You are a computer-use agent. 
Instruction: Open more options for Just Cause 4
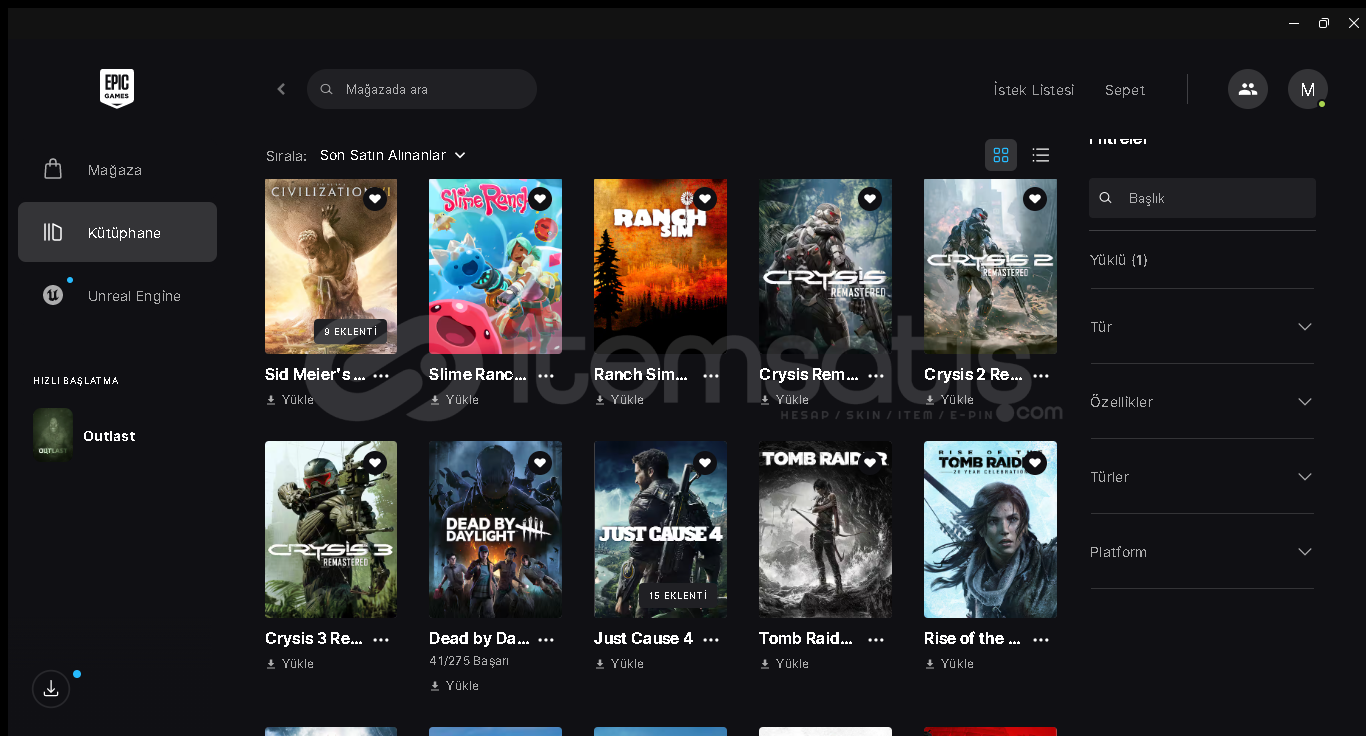[711, 640]
